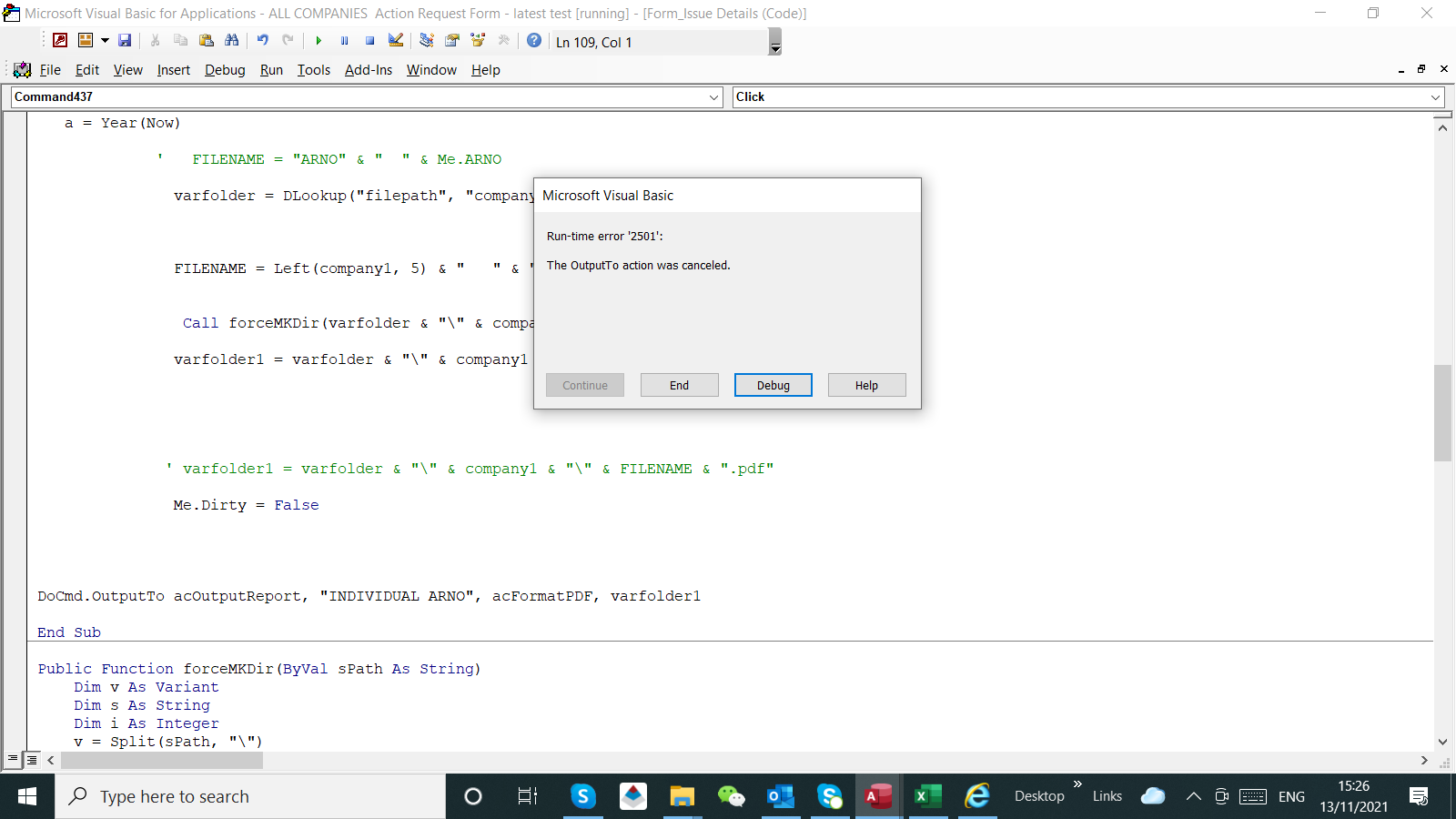The width and height of the screenshot is (1456, 819).
Task: Click the green Run Sub play icon
Action: (x=318, y=41)
